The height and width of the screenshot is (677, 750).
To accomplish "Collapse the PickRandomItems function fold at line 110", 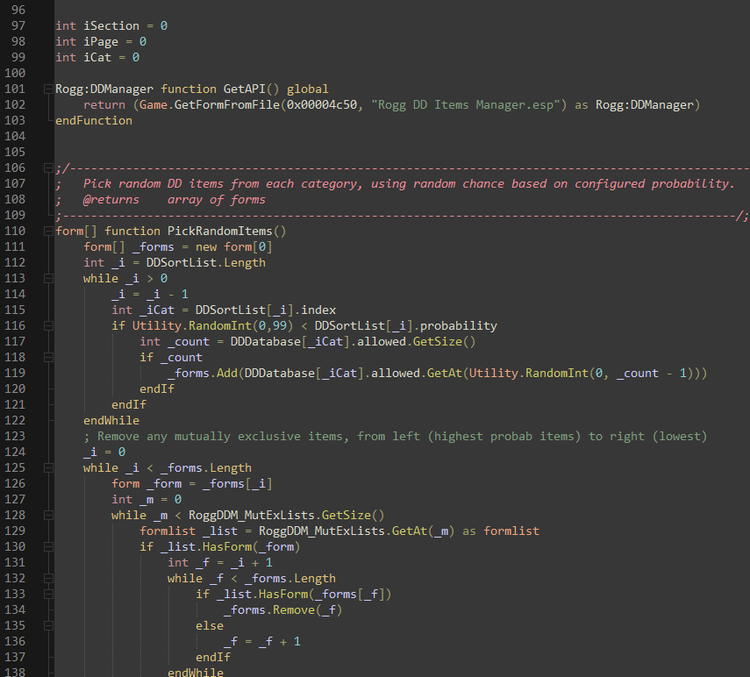I will click(48, 231).
